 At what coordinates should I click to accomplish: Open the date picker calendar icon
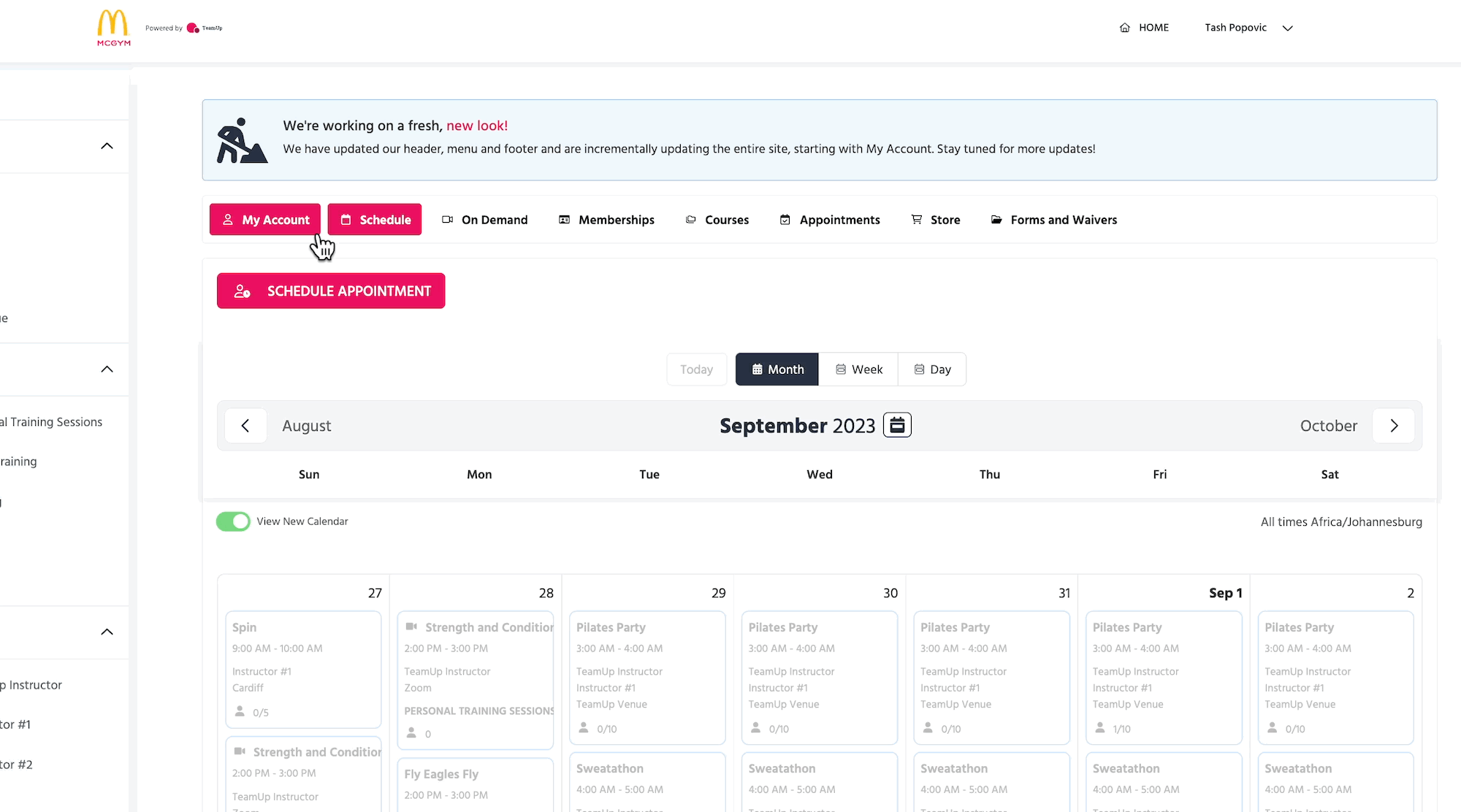(x=897, y=425)
